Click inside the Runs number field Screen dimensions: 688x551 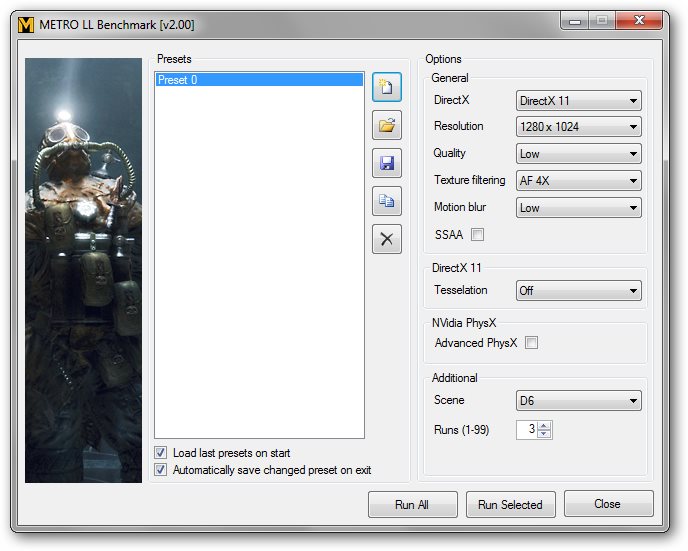(527, 429)
